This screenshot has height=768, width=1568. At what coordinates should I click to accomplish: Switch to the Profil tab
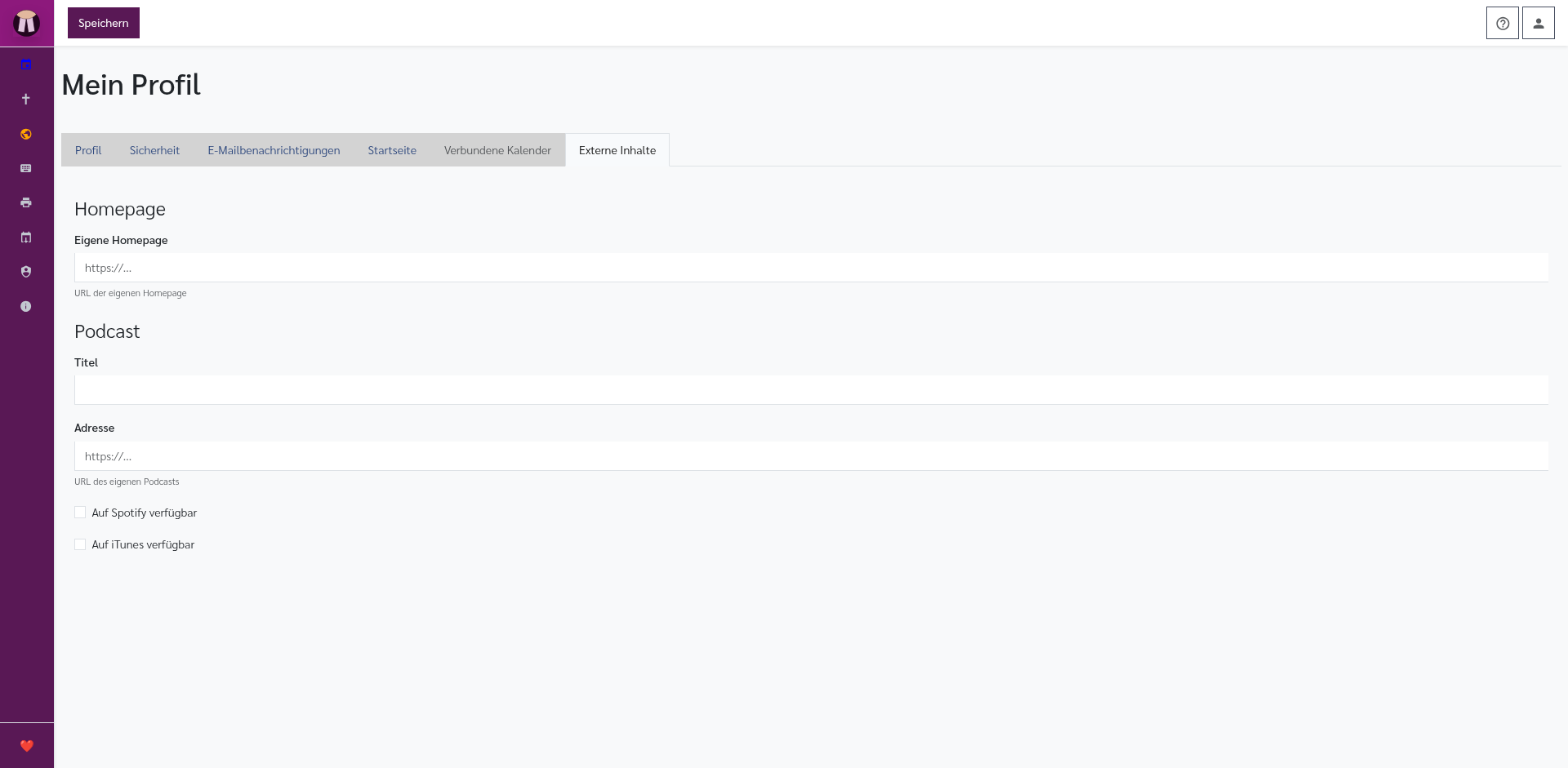click(x=88, y=150)
